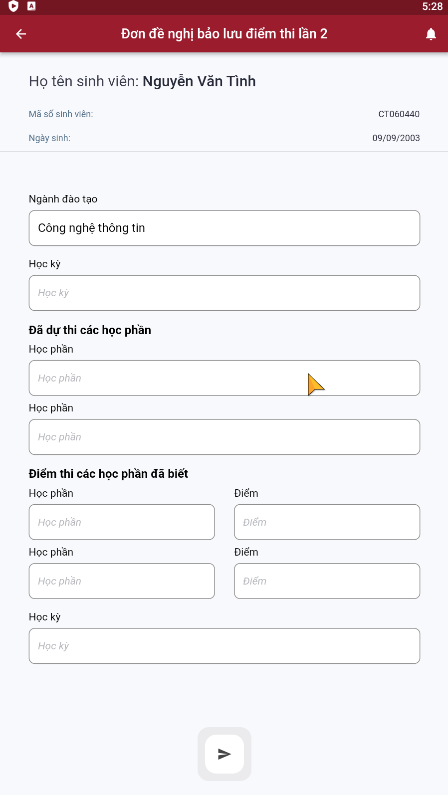Image resolution: width=448 pixels, height=795 pixels.
Task: Focus the last Học kỳ field at the bottom
Action: (224, 646)
